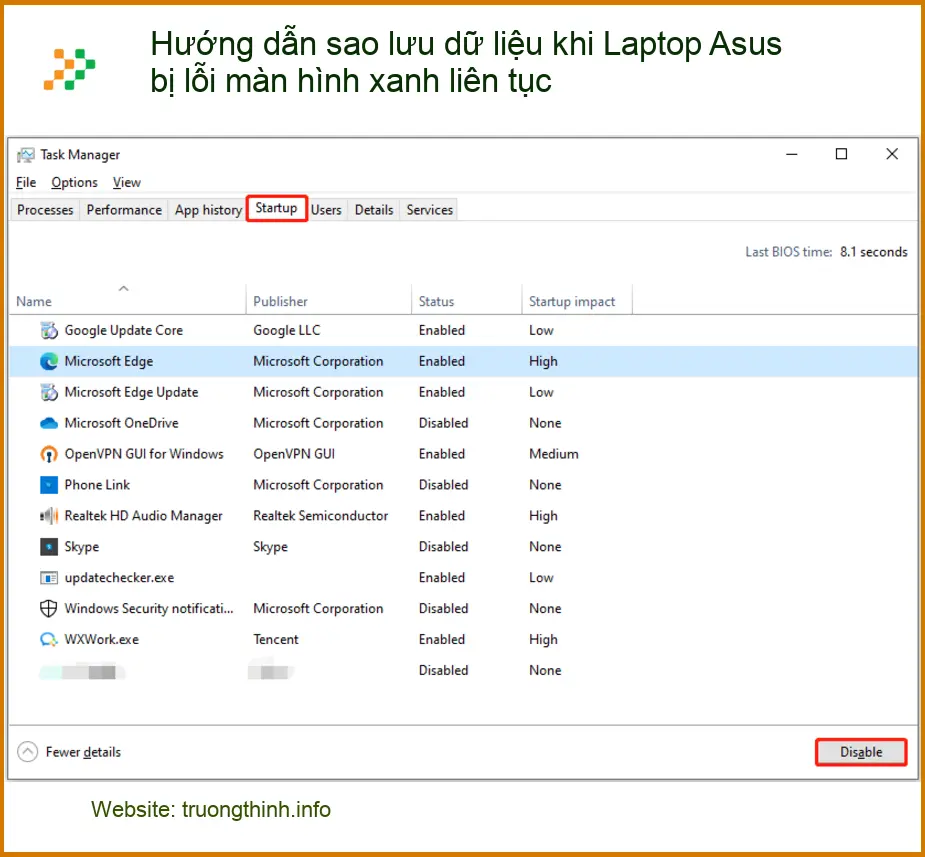The width and height of the screenshot is (925, 857).
Task: Minimize the Task Manager window
Action: pos(792,155)
